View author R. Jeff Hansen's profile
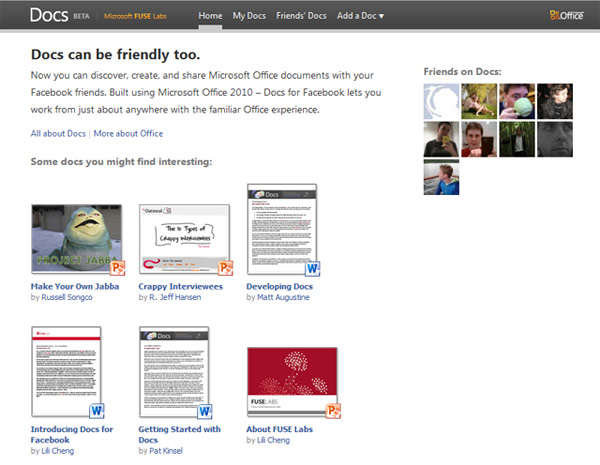This screenshot has height=465, width=600. (x=175, y=297)
